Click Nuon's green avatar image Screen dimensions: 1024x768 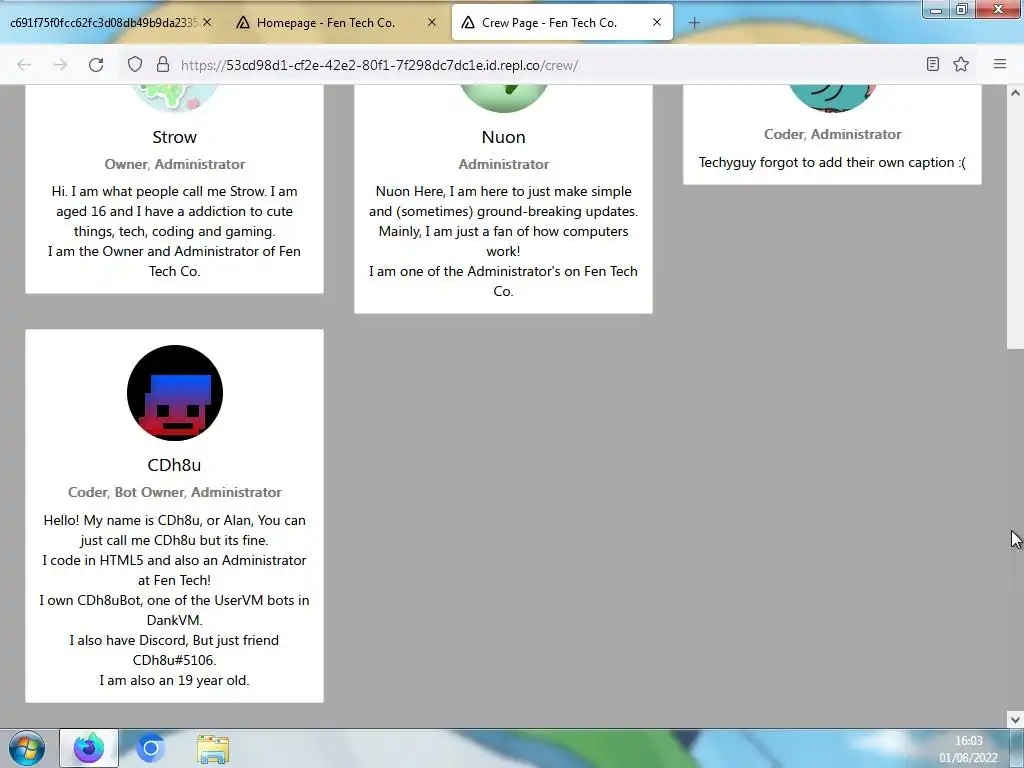[504, 99]
